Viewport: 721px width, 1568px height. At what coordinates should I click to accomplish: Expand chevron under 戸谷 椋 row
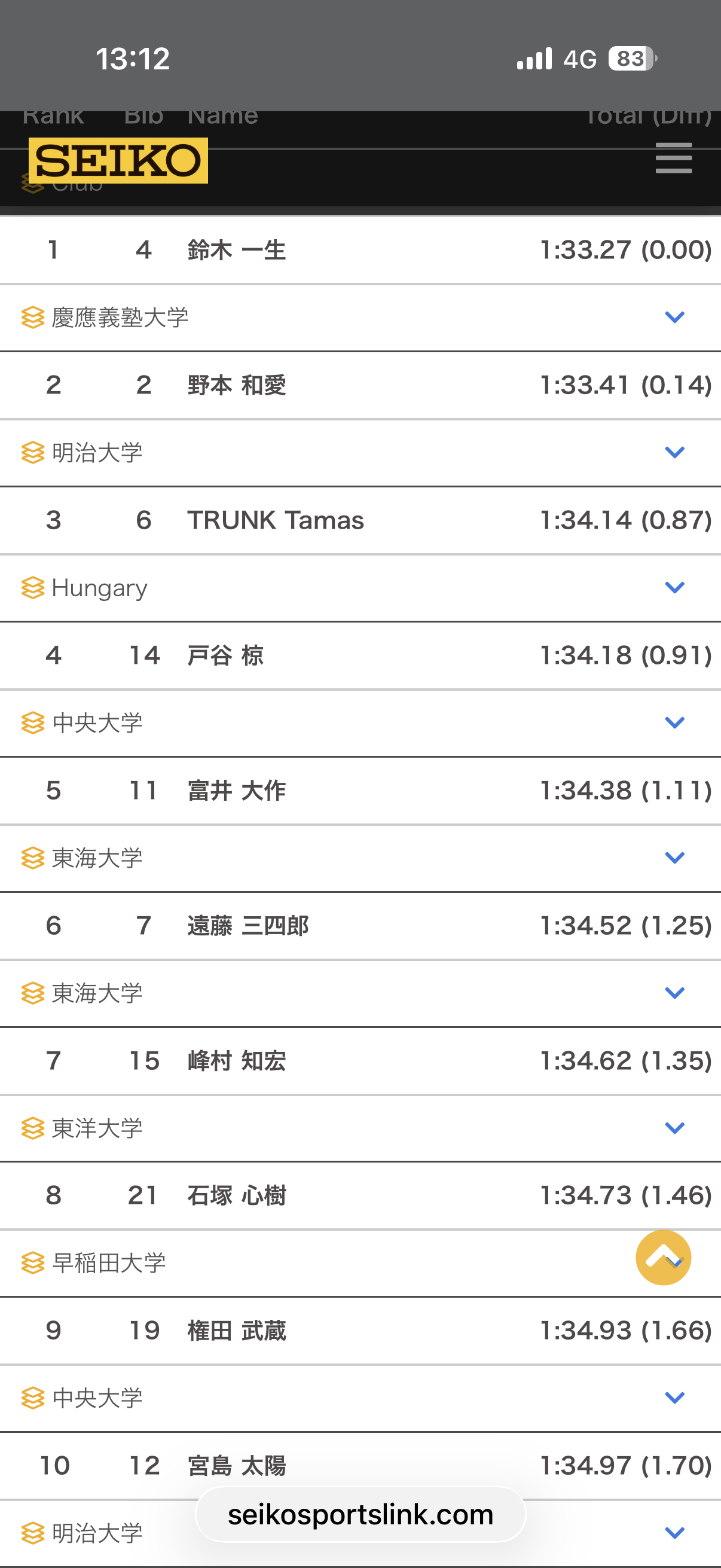pyautogui.click(x=674, y=722)
